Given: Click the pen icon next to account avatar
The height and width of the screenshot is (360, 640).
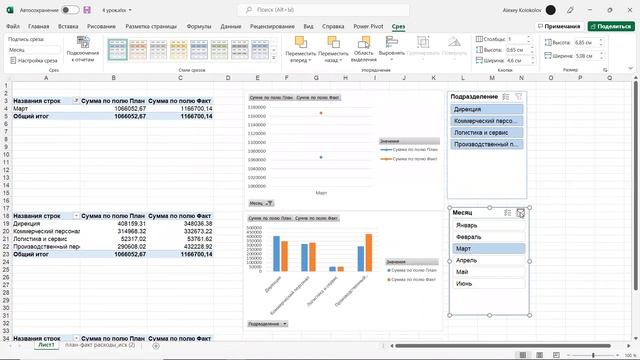Looking at the screenshot, I should click(570, 10).
